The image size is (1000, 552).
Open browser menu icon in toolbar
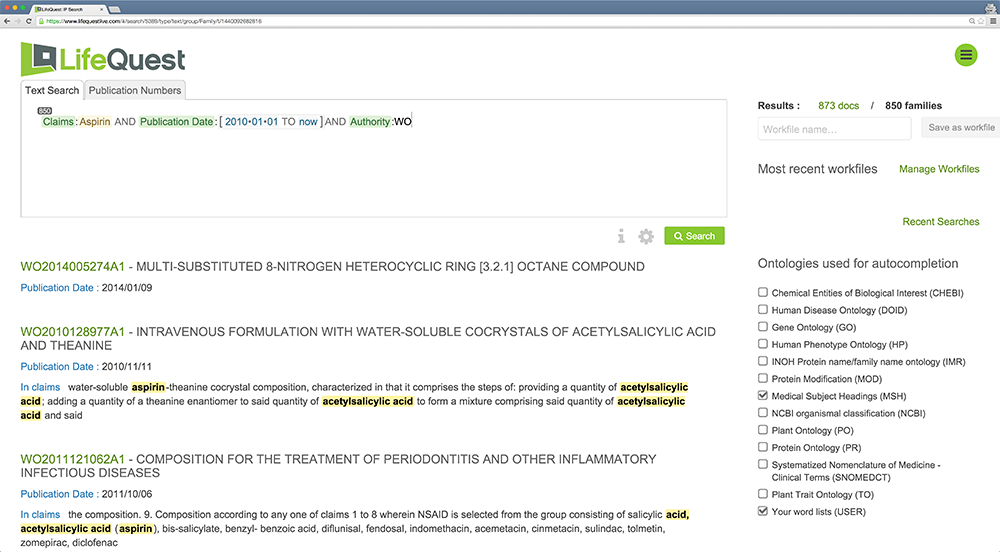992,21
